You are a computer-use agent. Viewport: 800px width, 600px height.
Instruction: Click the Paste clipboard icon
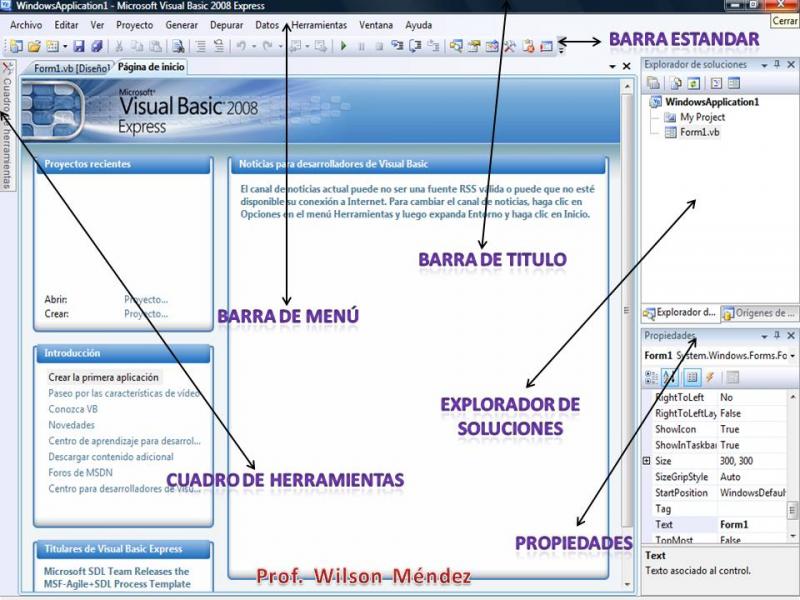tap(156, 46)
